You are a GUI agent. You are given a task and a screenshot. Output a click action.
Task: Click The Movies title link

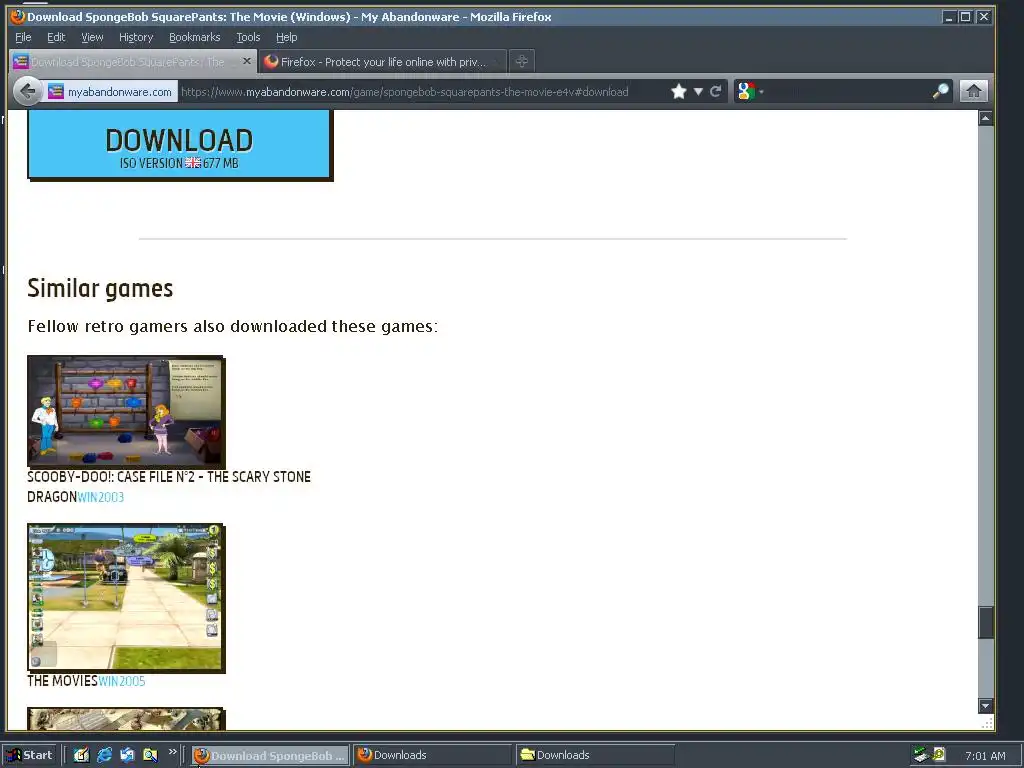point(62,680)
